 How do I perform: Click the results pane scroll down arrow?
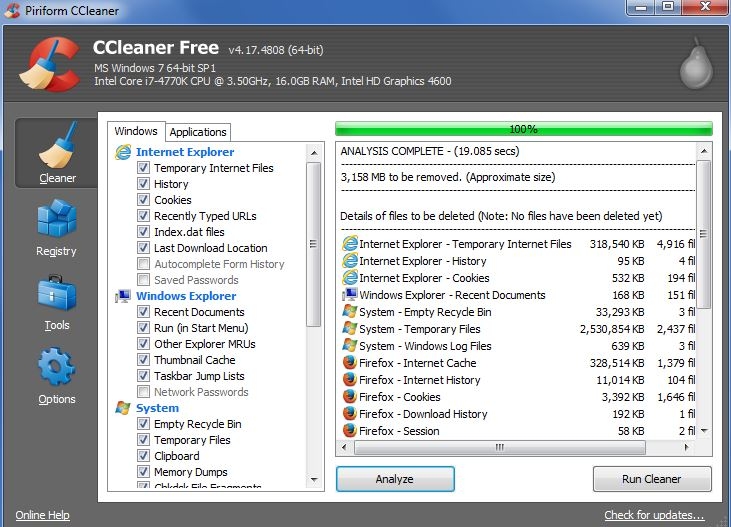tap(704, 430)
